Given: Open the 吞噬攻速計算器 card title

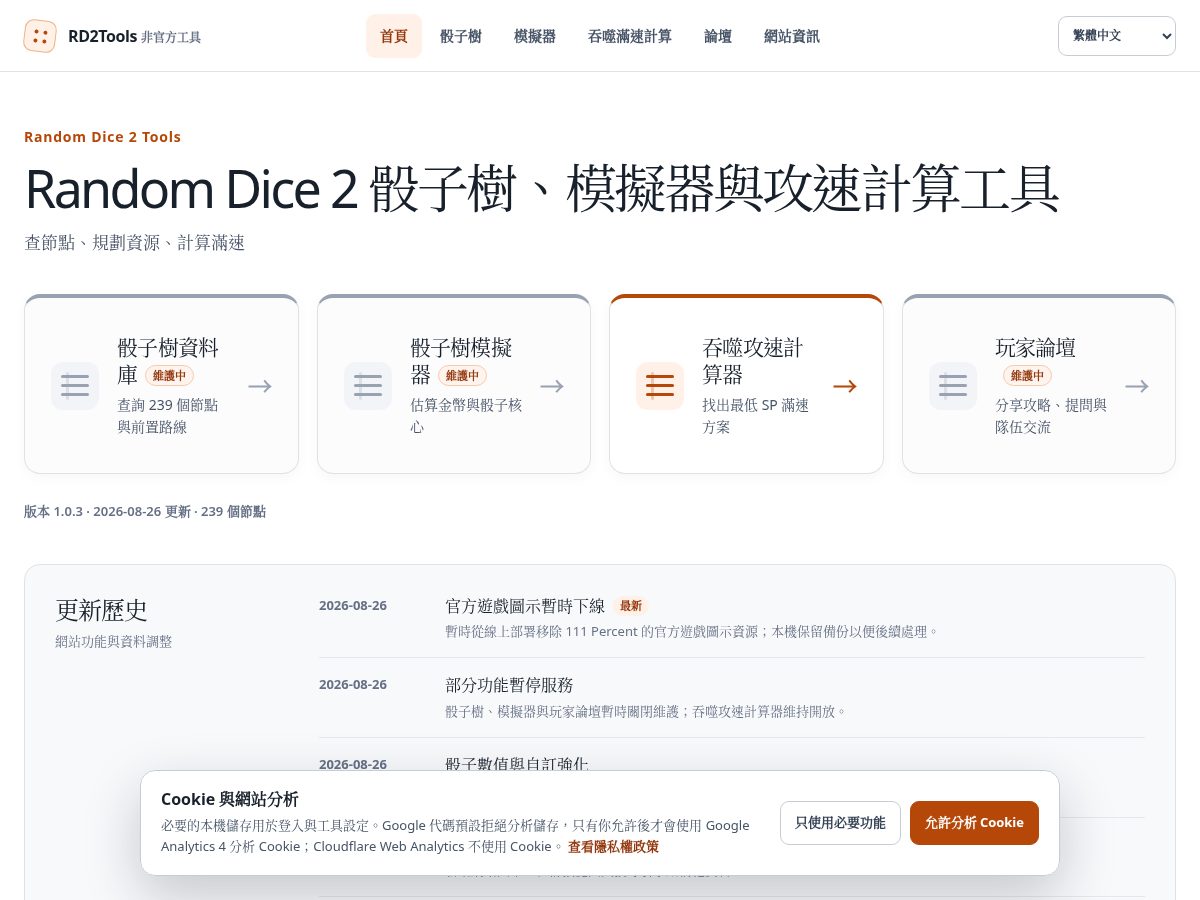Looking at the screenshot, I should click(x=752, y=361).
